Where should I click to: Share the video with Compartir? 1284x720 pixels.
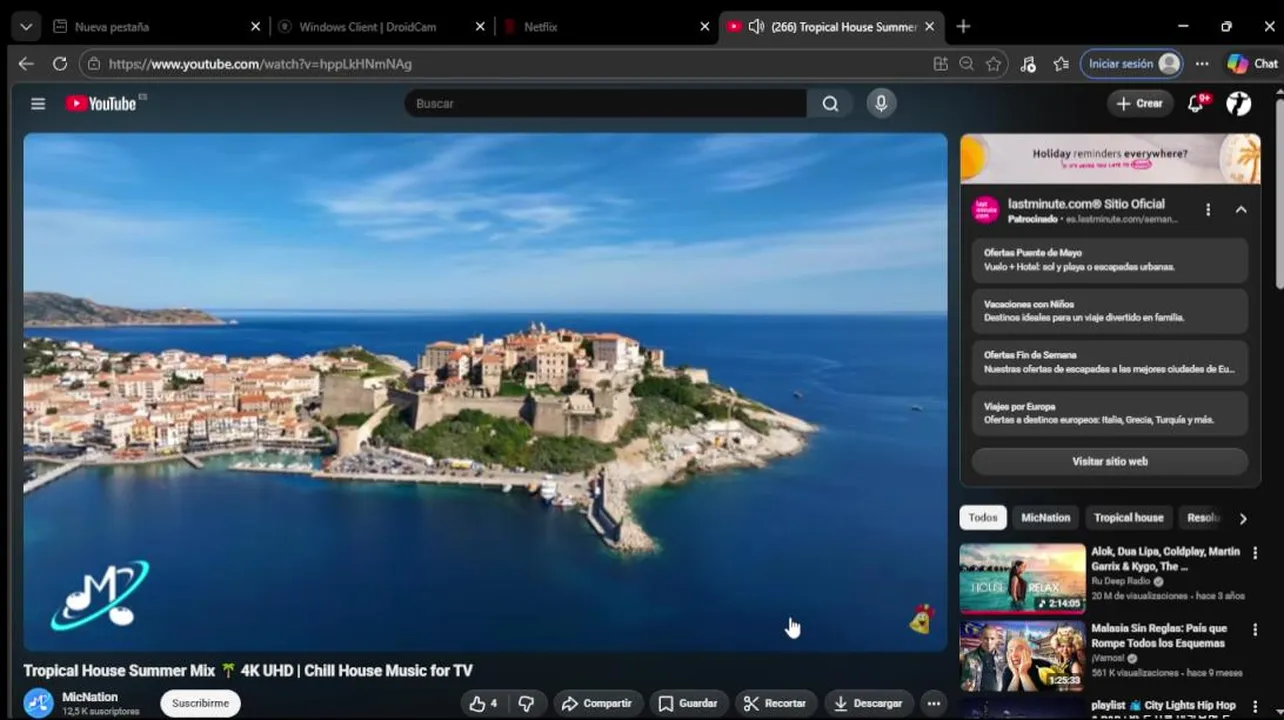coord(597,703)
